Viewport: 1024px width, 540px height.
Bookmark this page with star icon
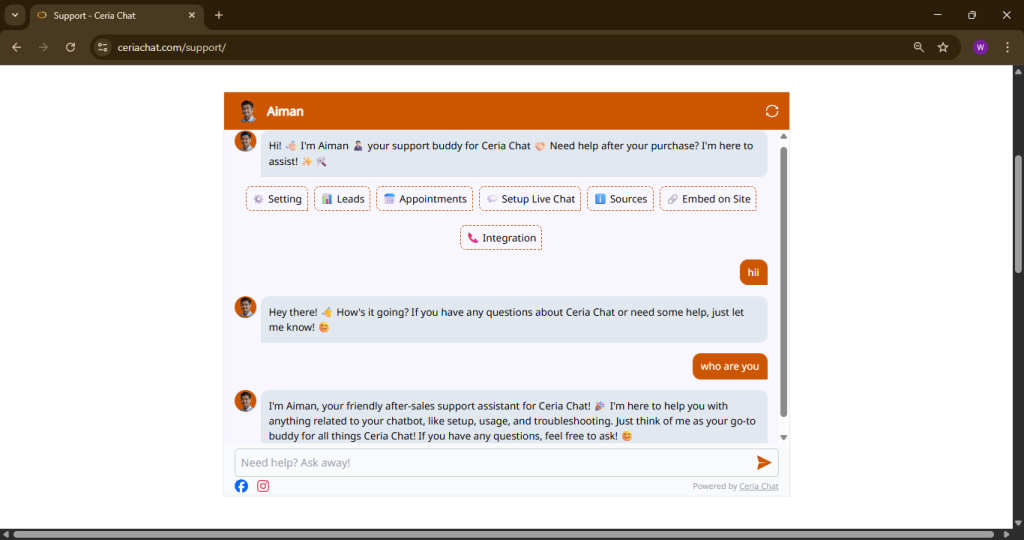click(943, 47)
